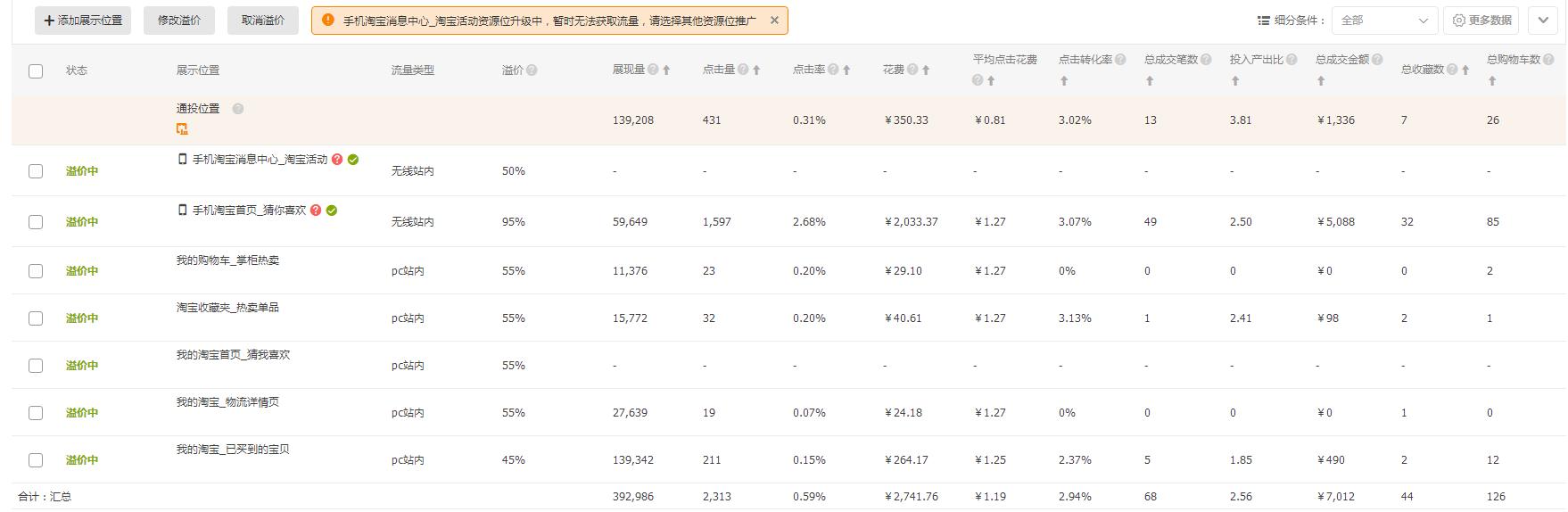The image size is (1568, 512).
Task: Click the 合计：汇总 summary label
Action: click(45, 497)
